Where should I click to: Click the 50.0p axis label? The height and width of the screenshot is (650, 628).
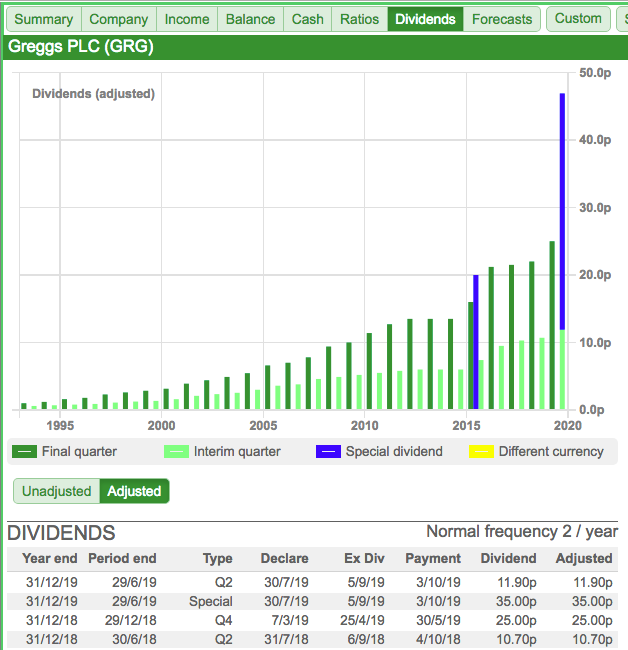[595, 73]
